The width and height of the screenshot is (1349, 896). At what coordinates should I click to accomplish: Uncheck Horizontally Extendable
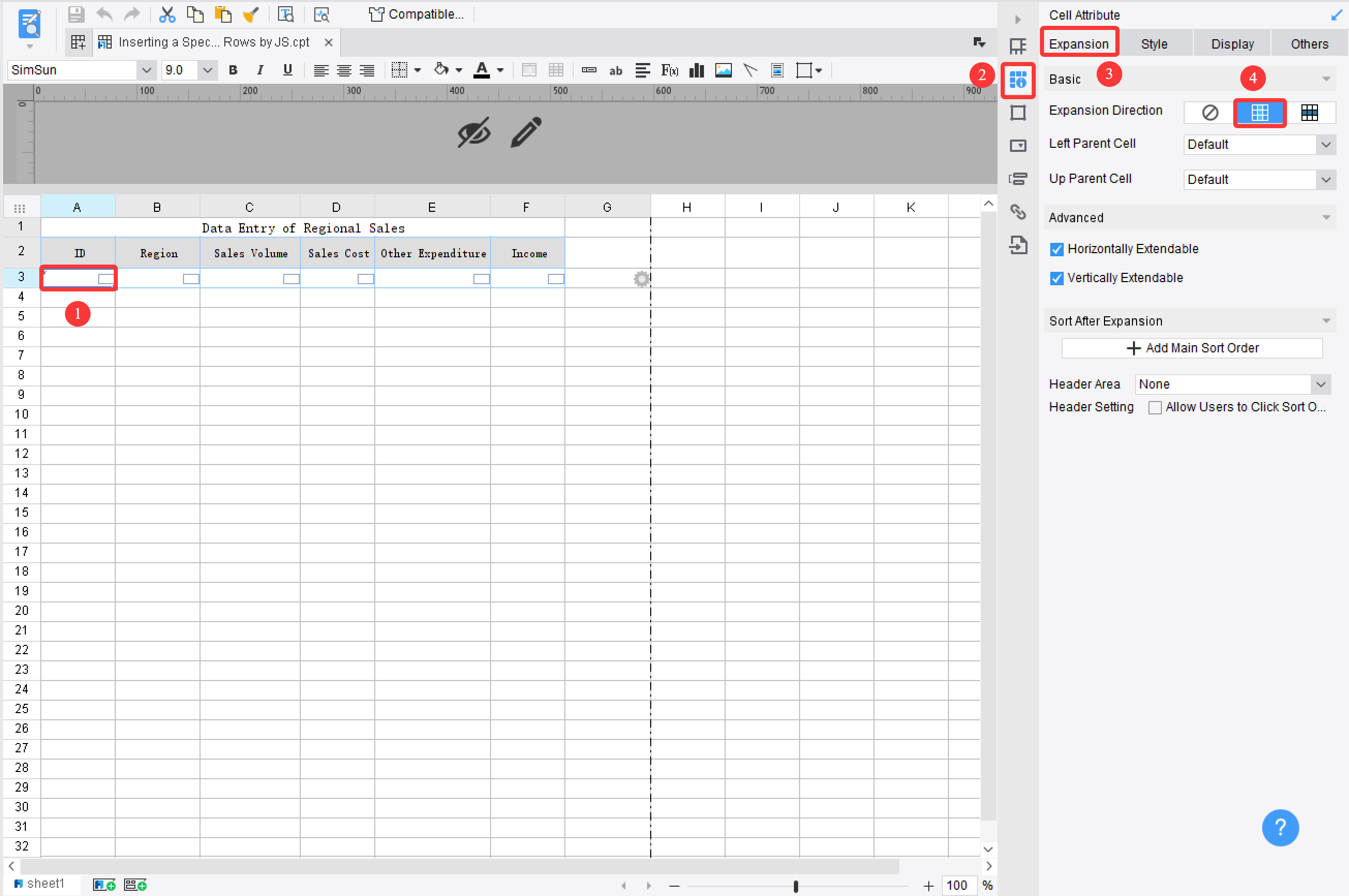pos(1056,249)
